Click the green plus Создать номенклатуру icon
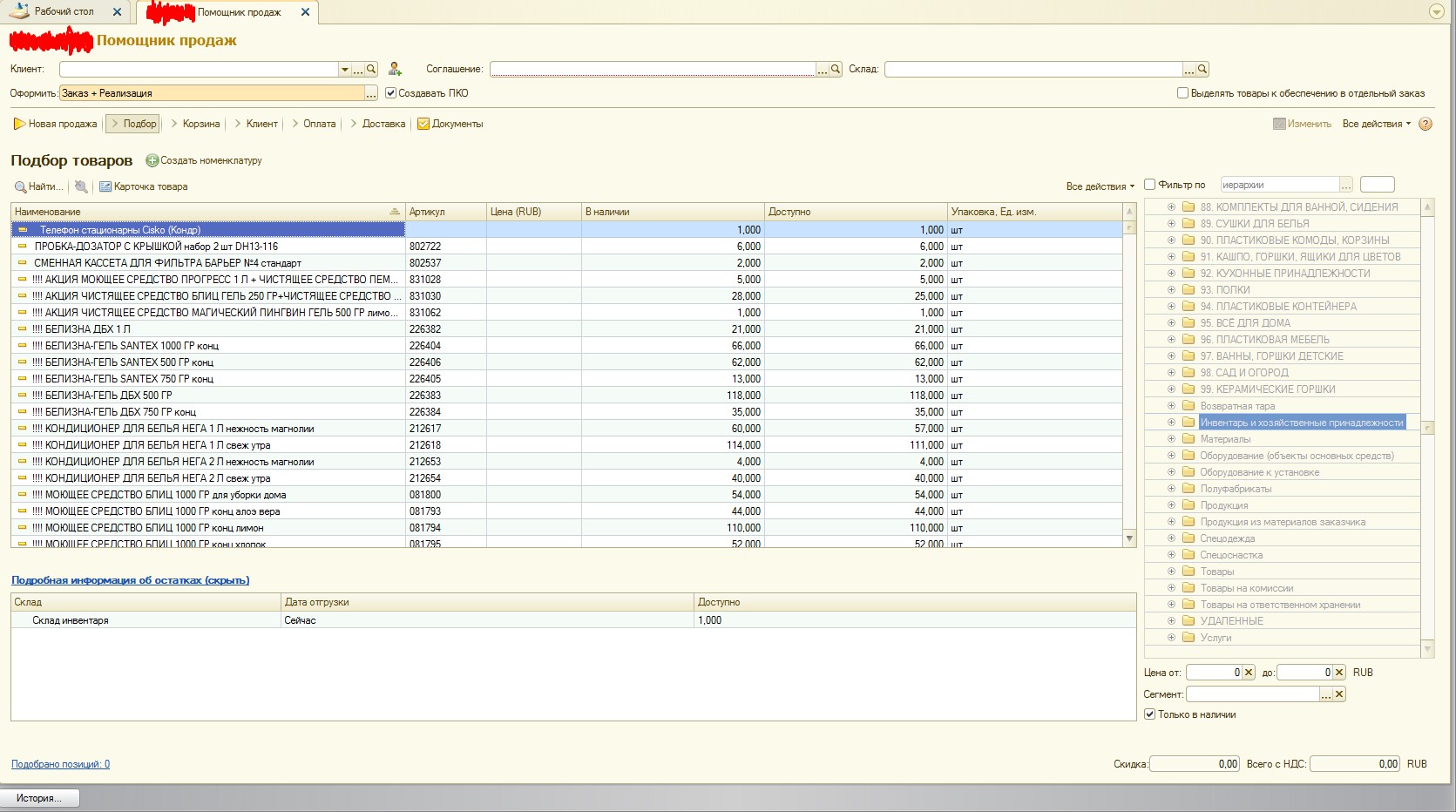Viewport: 1456px width, 812px height. click(x=152, y=160)
